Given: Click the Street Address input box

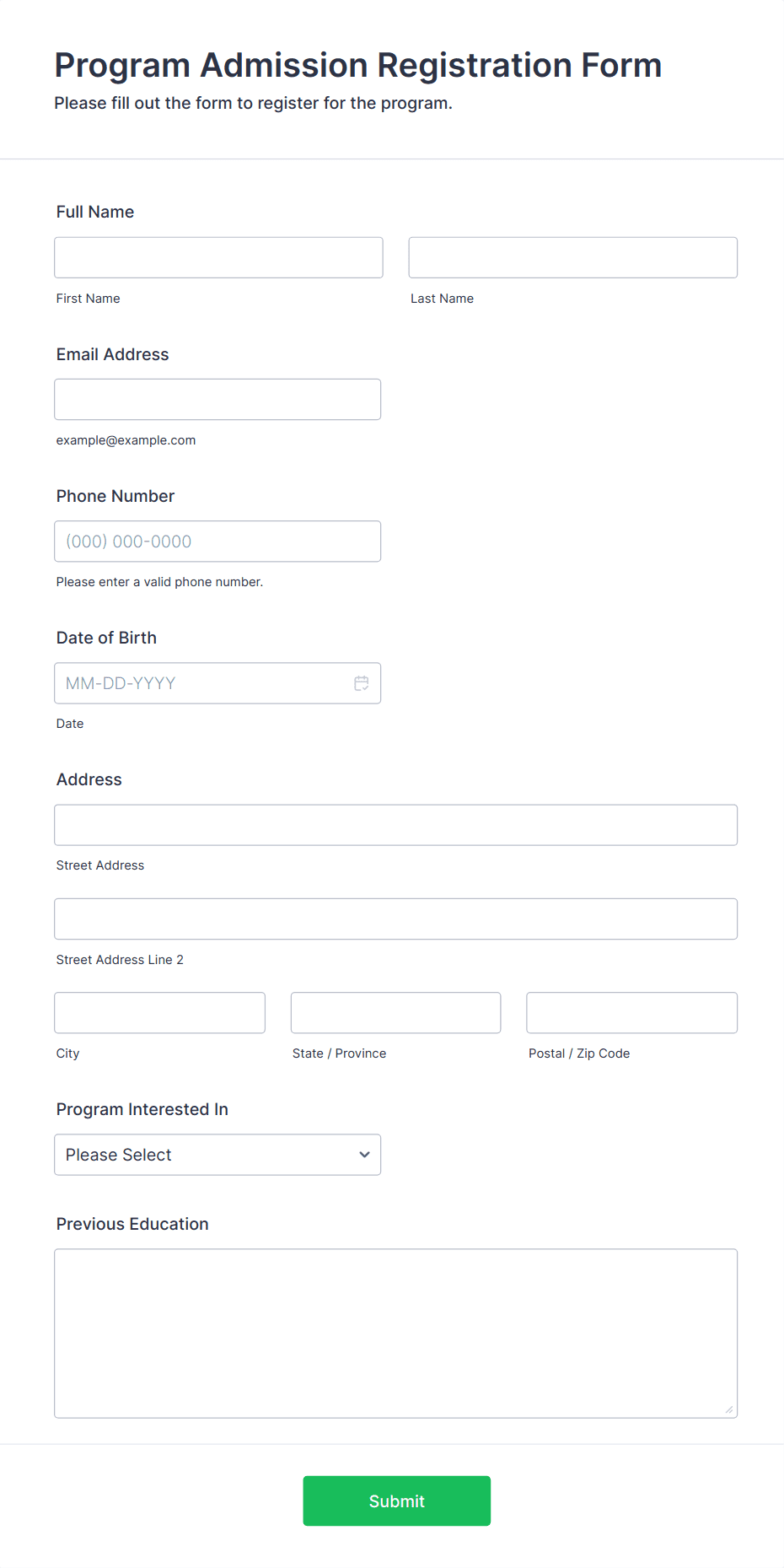Looking at the screenshot, I should (x=395, y=825).
